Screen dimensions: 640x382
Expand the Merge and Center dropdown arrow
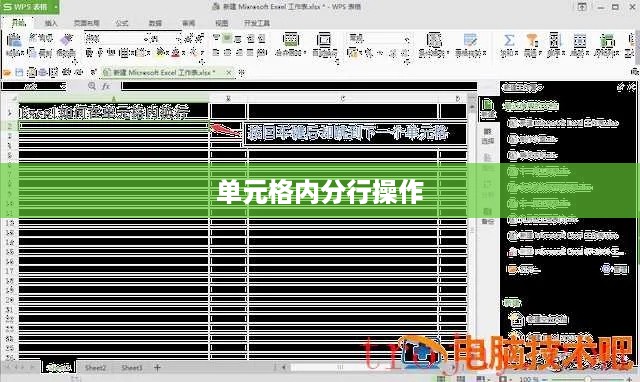(306, 53)
